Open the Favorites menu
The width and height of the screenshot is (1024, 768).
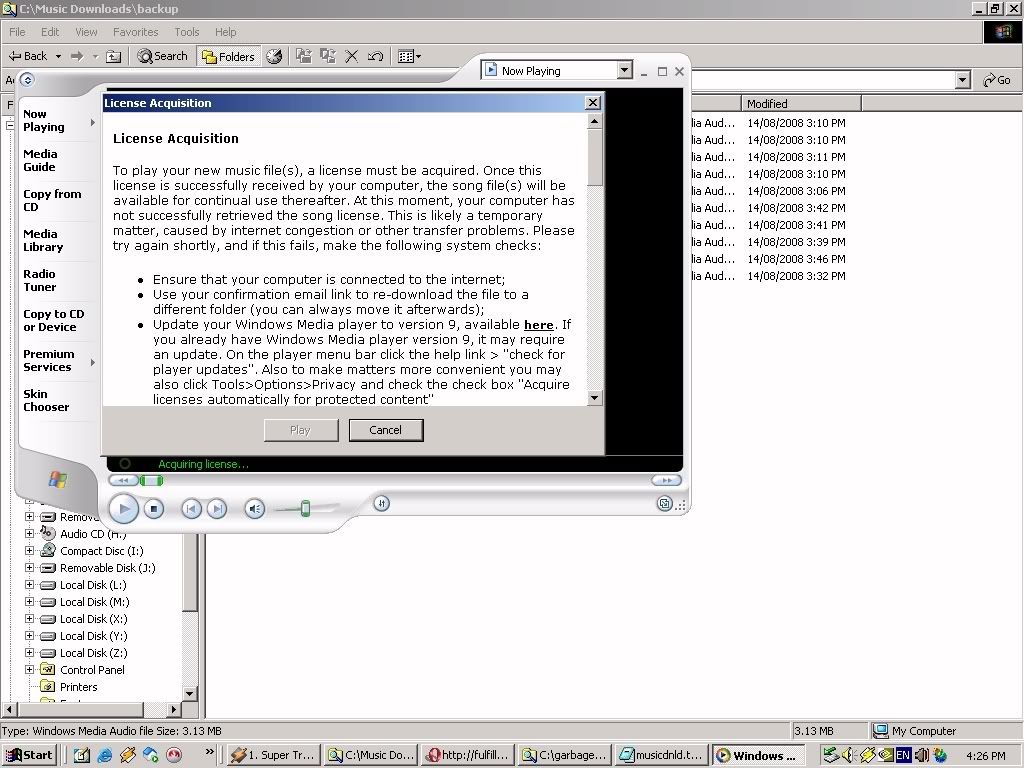click(x=135, y=32)
